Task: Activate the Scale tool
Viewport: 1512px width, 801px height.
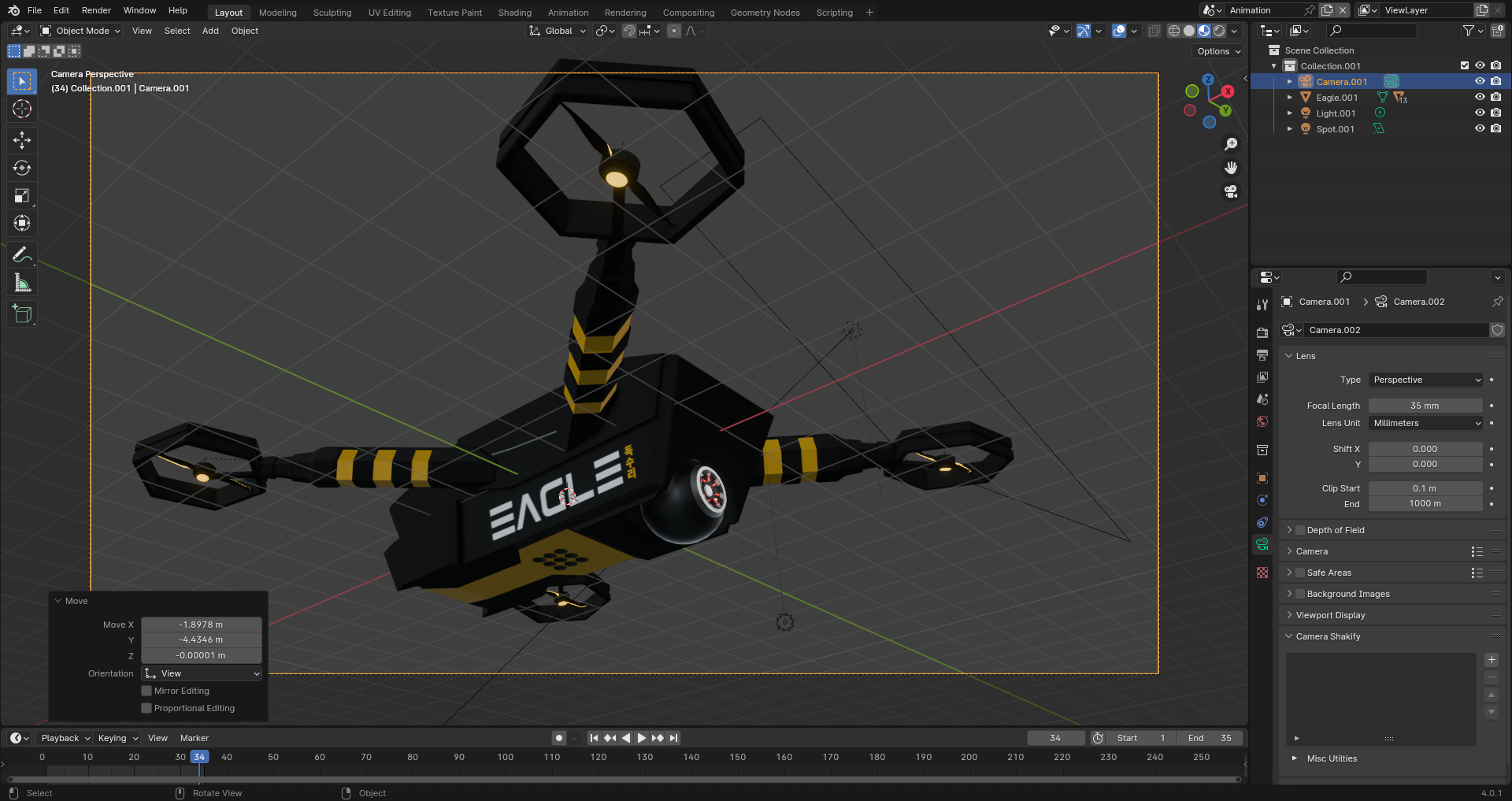Action: [x=22, y=195]
